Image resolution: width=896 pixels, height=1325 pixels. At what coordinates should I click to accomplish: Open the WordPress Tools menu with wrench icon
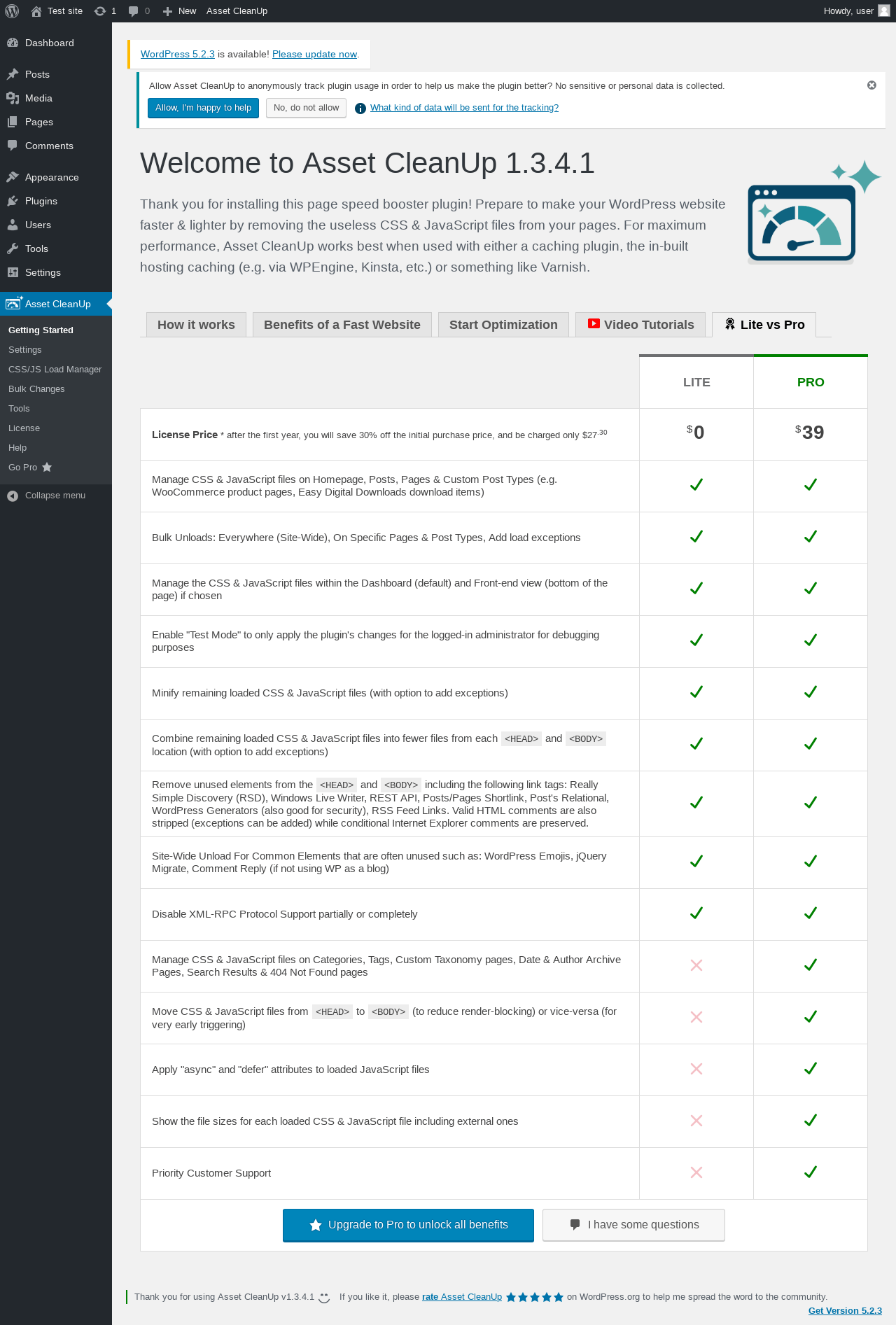pyautogui.click(x=56, y=248)
